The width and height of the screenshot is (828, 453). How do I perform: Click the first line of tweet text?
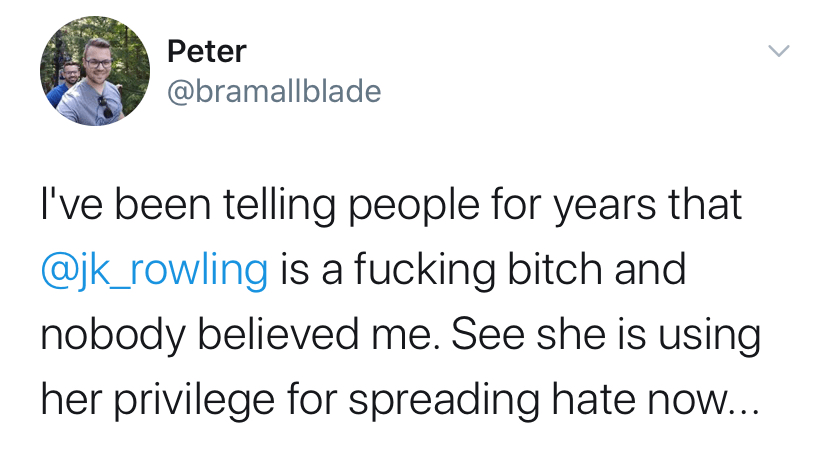coord(391,206)
